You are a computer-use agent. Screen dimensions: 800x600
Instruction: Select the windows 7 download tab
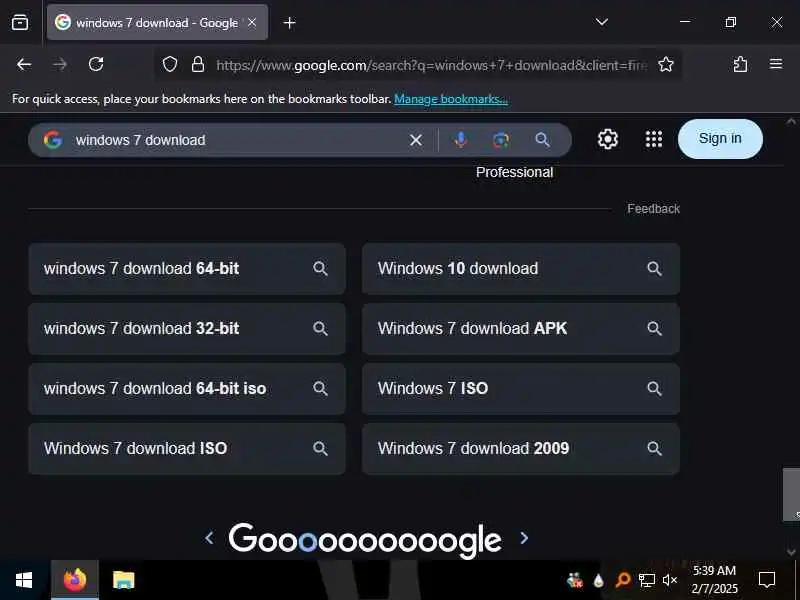pos(157,22)
